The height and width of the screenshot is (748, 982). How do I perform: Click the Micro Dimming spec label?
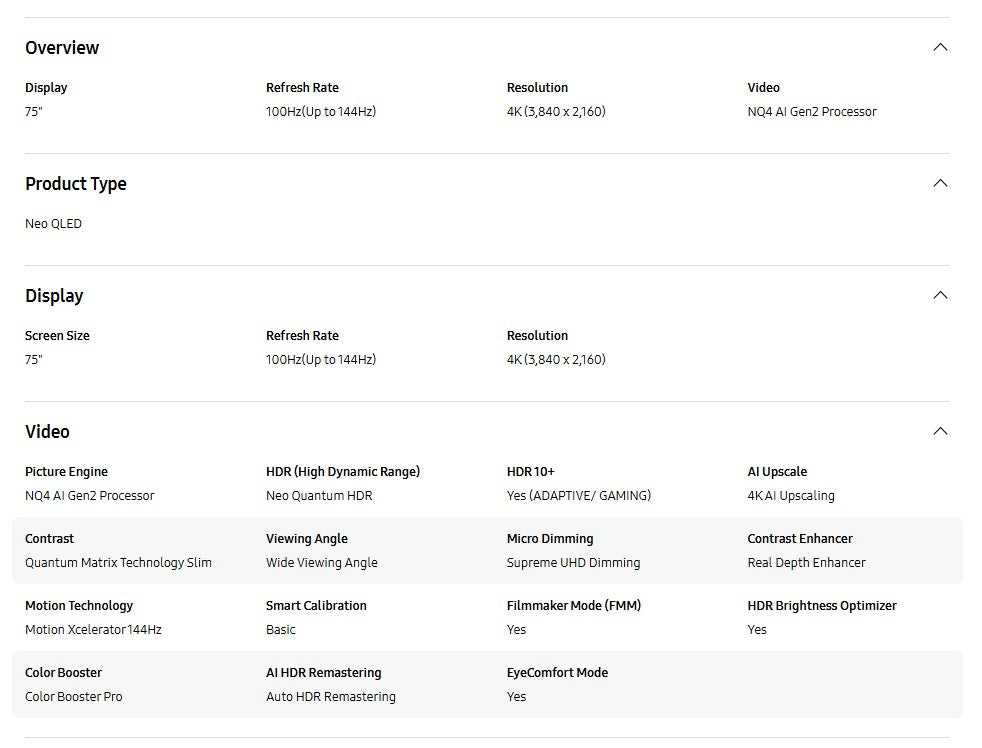(550, 539)
